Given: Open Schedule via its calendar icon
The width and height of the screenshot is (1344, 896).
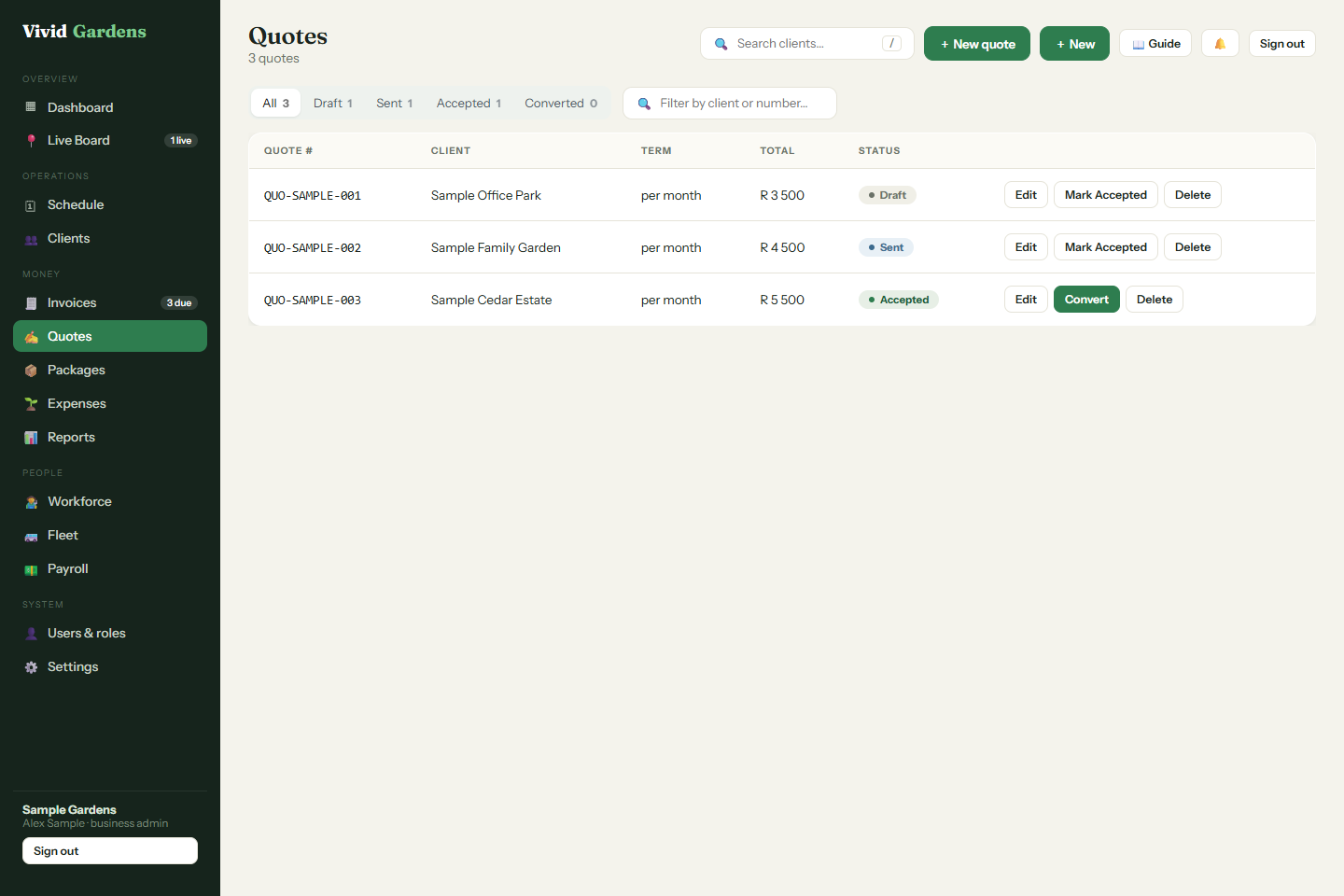Looking at the screenshot, I should 31,205.
